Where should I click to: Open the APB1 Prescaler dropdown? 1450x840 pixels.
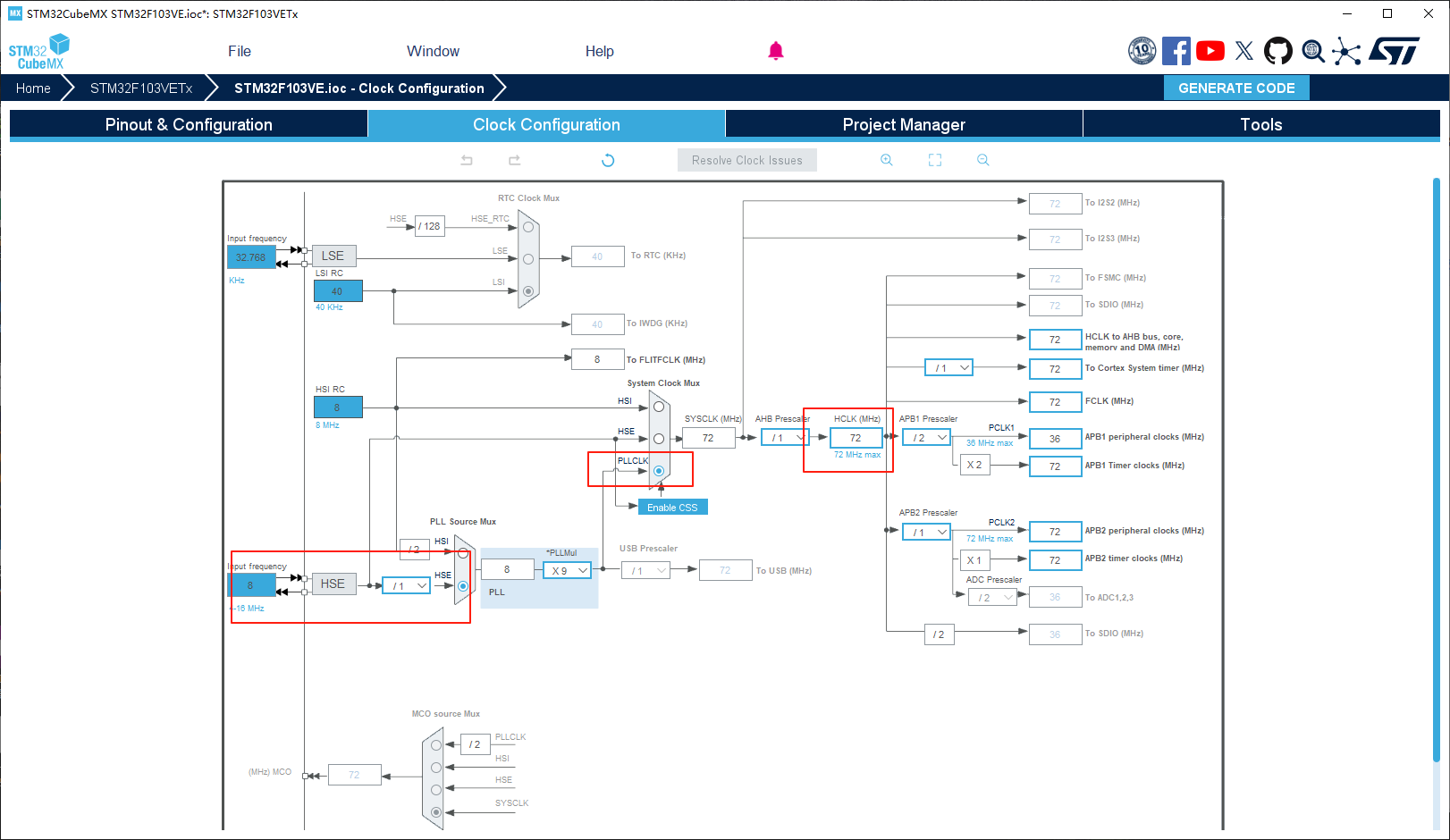(926, 438)
